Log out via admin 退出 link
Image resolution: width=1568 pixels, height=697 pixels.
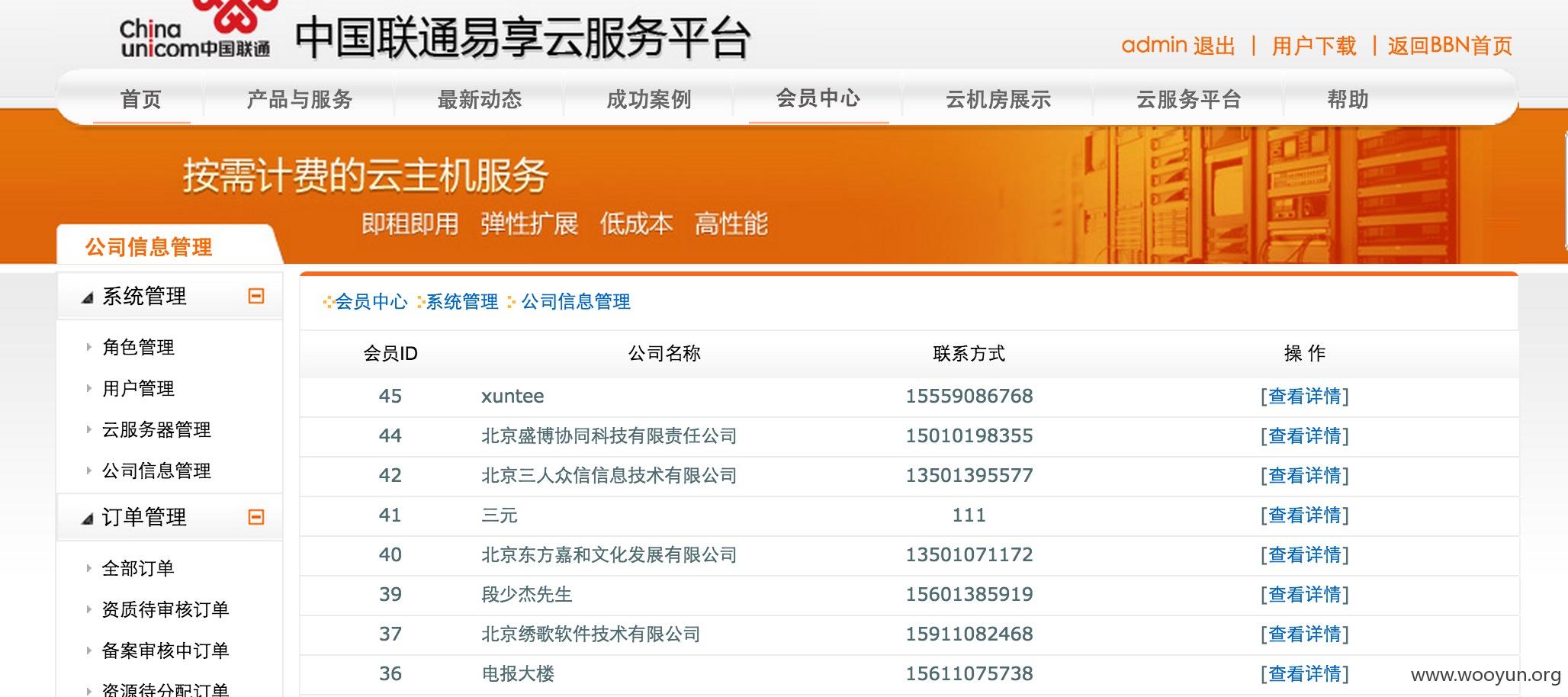(x=1178, y=46)
